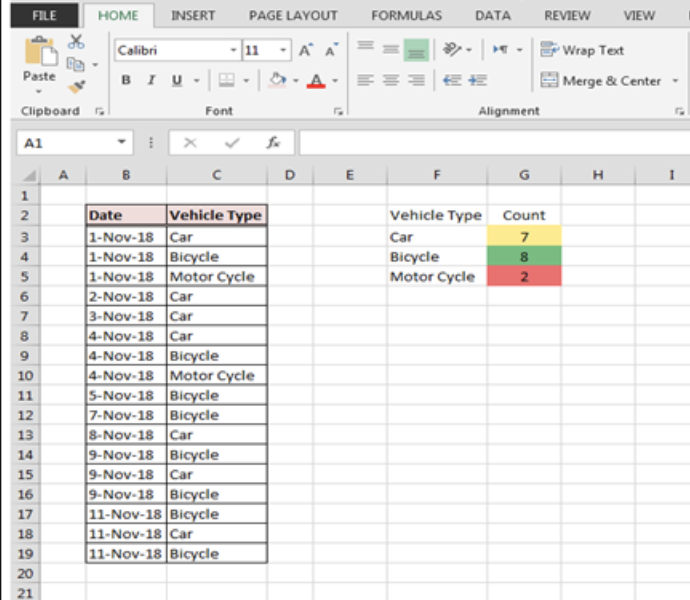
Task: Switch to the DATA tab
Action: pos(493,16)
